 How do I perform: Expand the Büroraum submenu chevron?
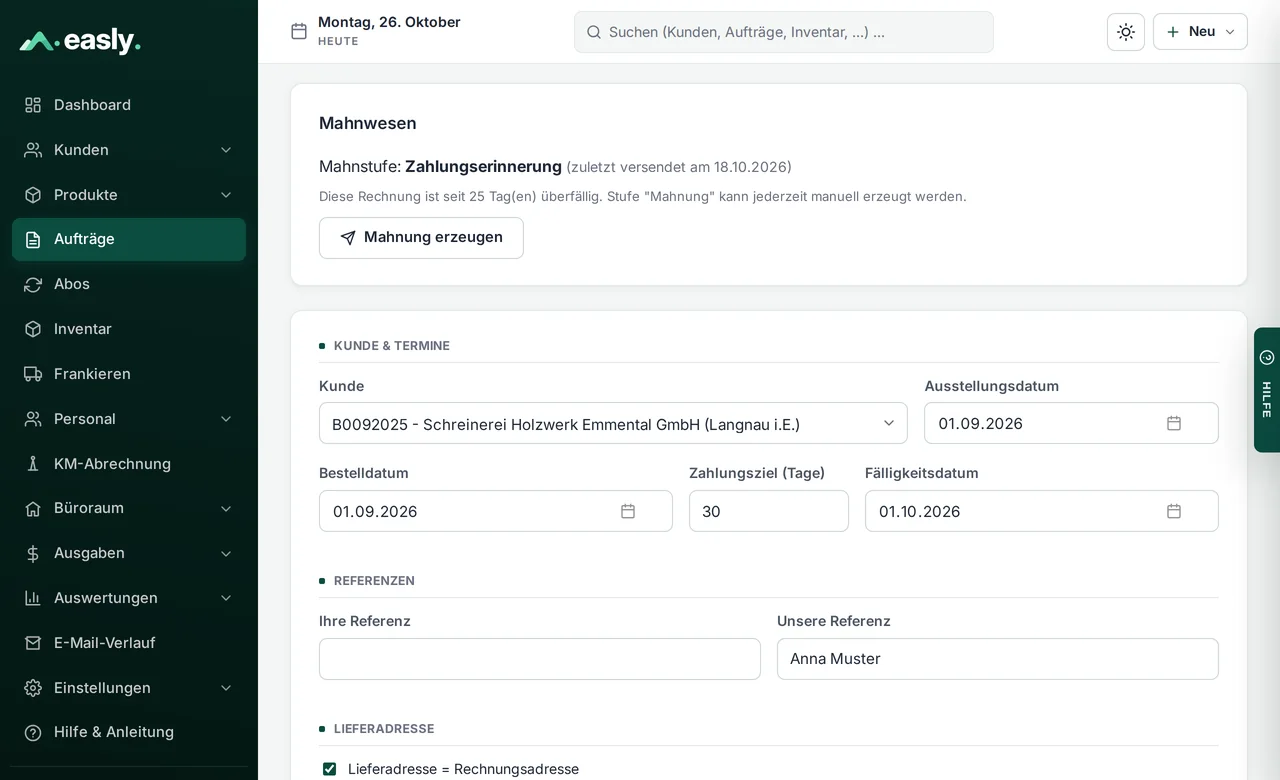pyautogui.click(x=226, y=508)
